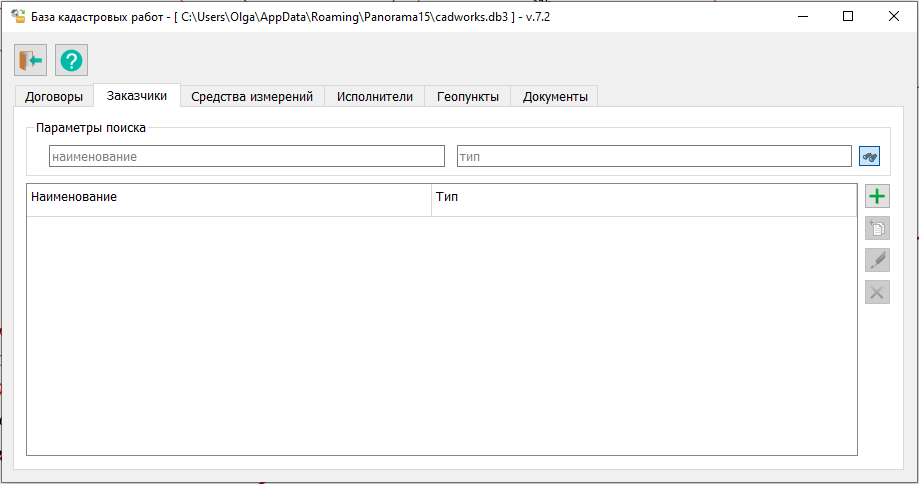Go to the Исполнители tab
The image size is (919, 484).
[374, 97]
